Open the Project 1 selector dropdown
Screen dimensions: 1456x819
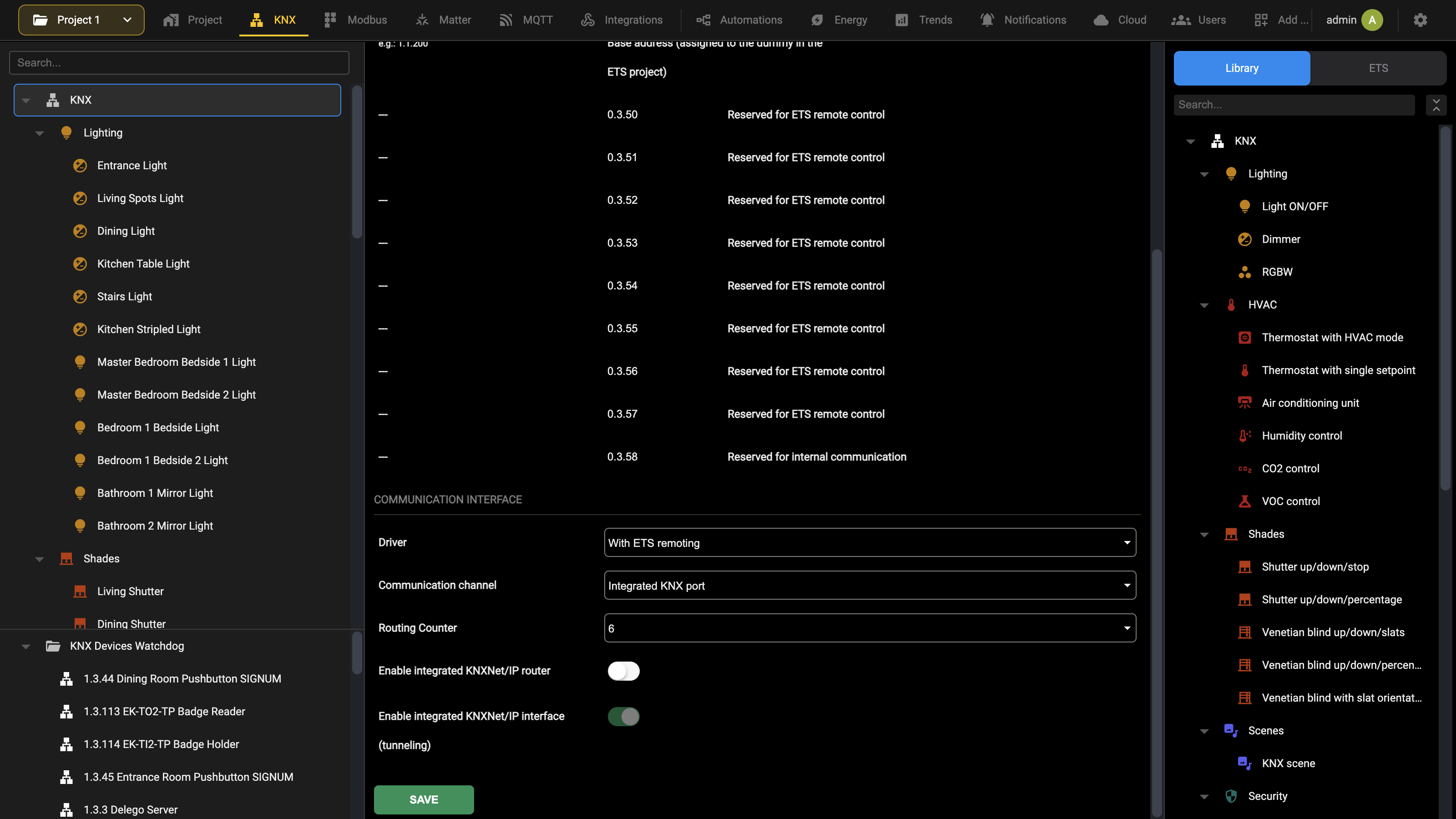coord(81,20)
